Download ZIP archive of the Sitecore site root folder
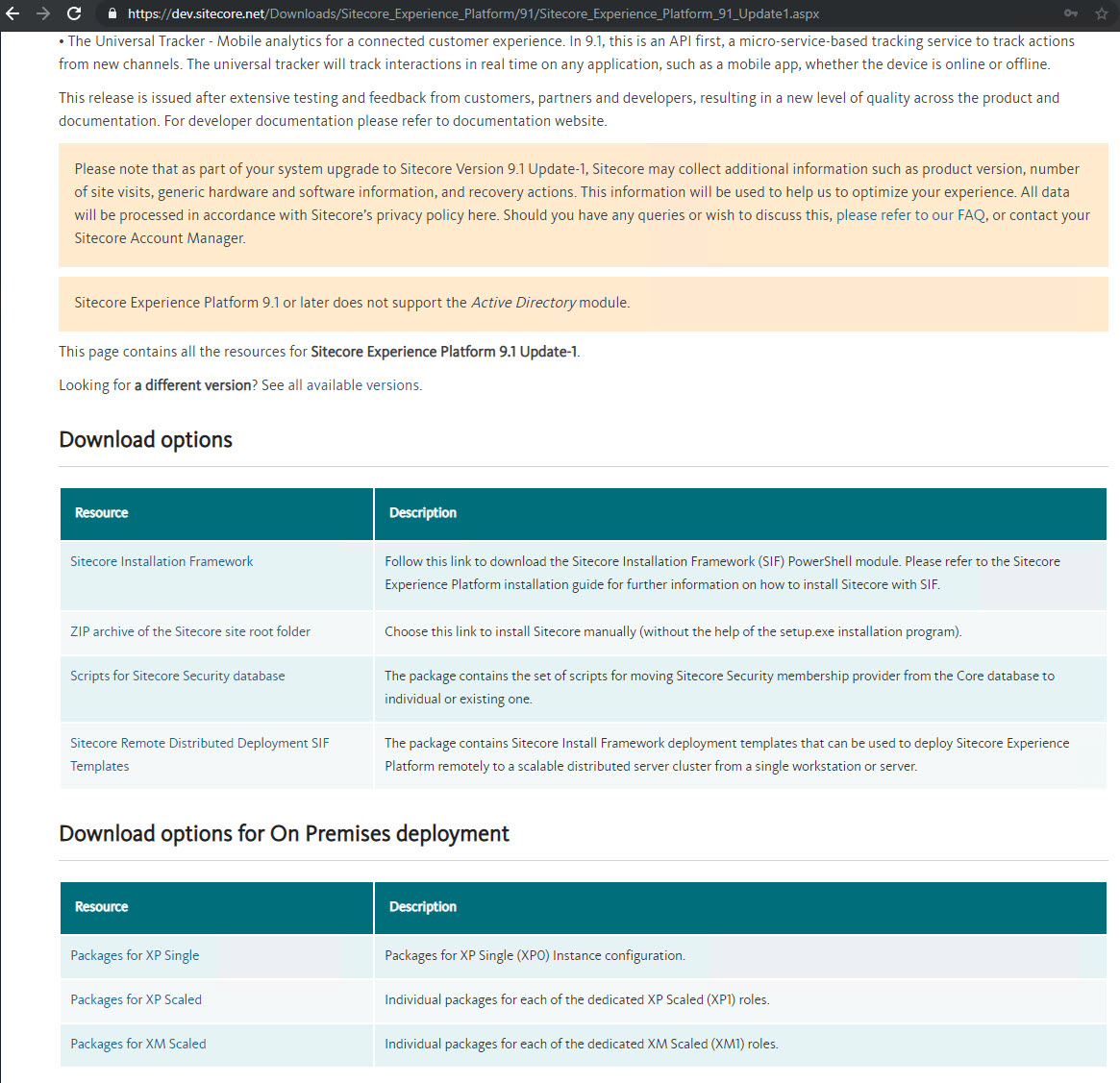Viewport: 1120px width, 1083px height. (x=190, y=631)
